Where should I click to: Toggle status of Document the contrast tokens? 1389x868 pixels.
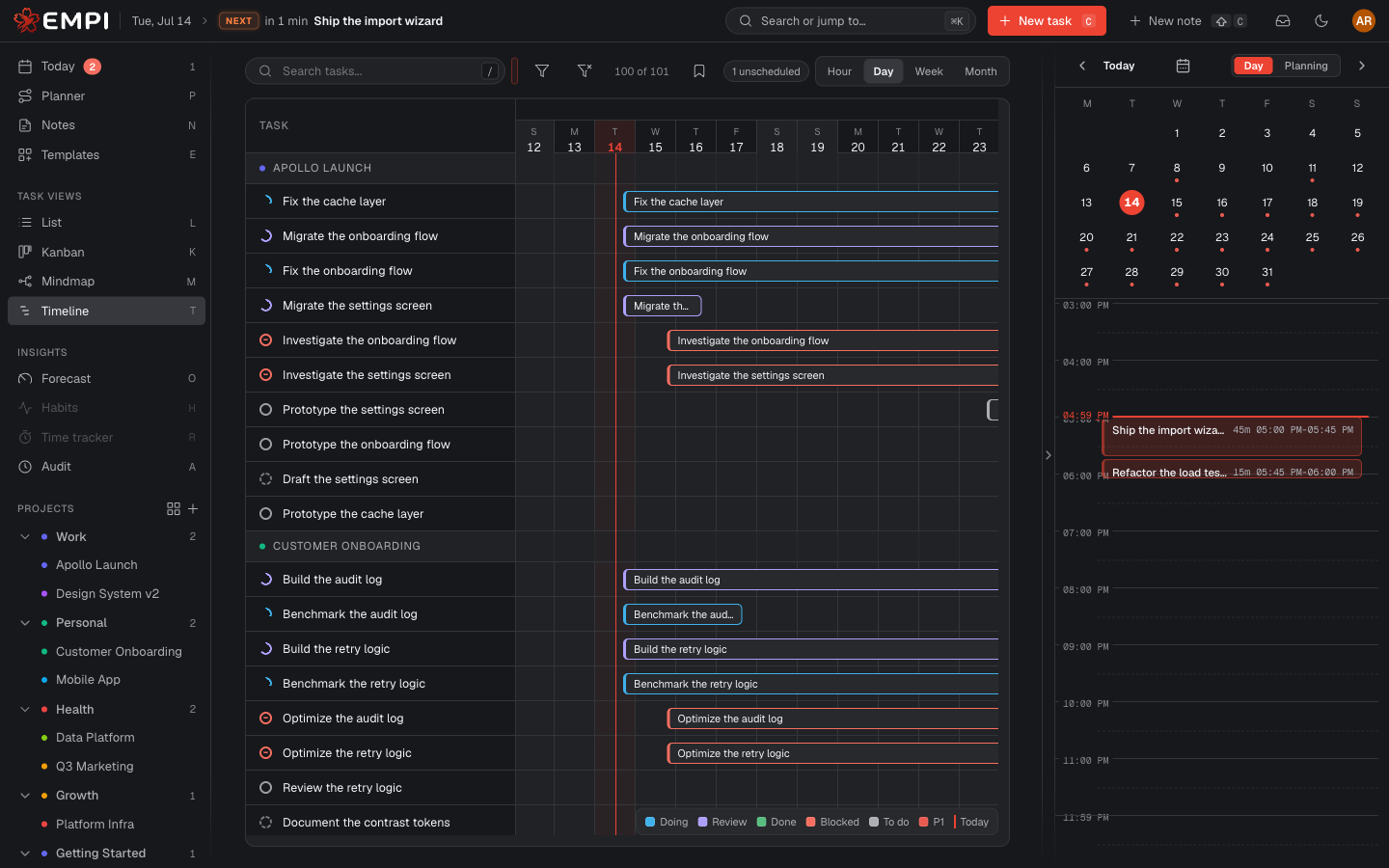tap(265, 823)
